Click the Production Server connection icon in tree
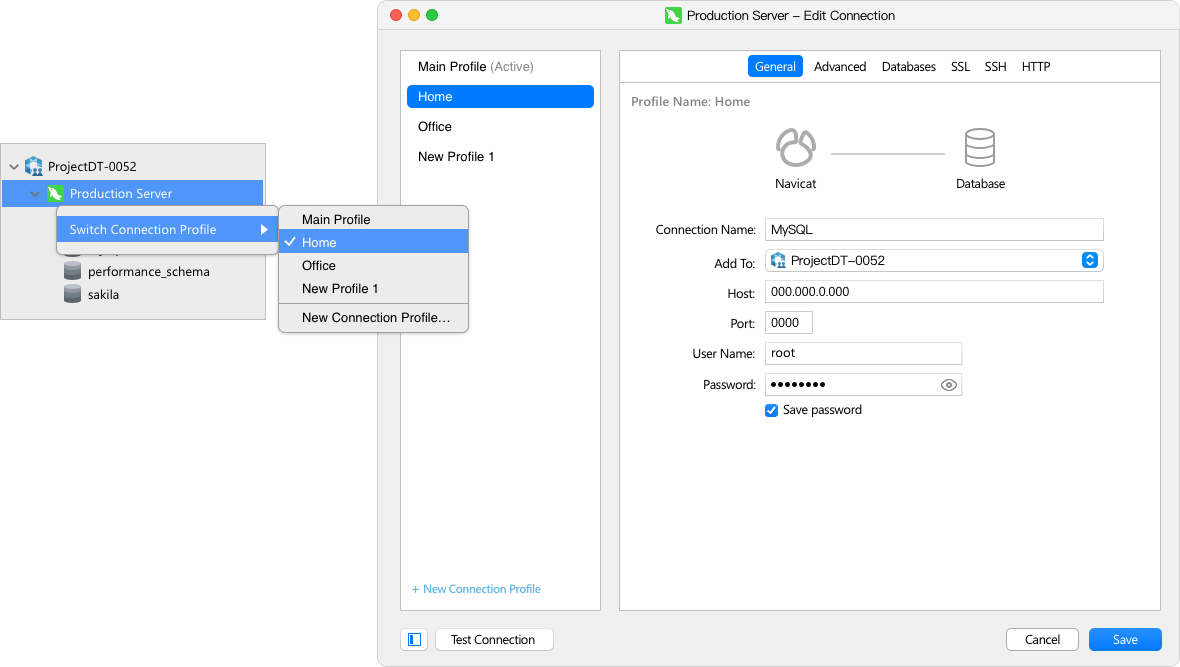1180x667 pixels. (x=55, y=193)
